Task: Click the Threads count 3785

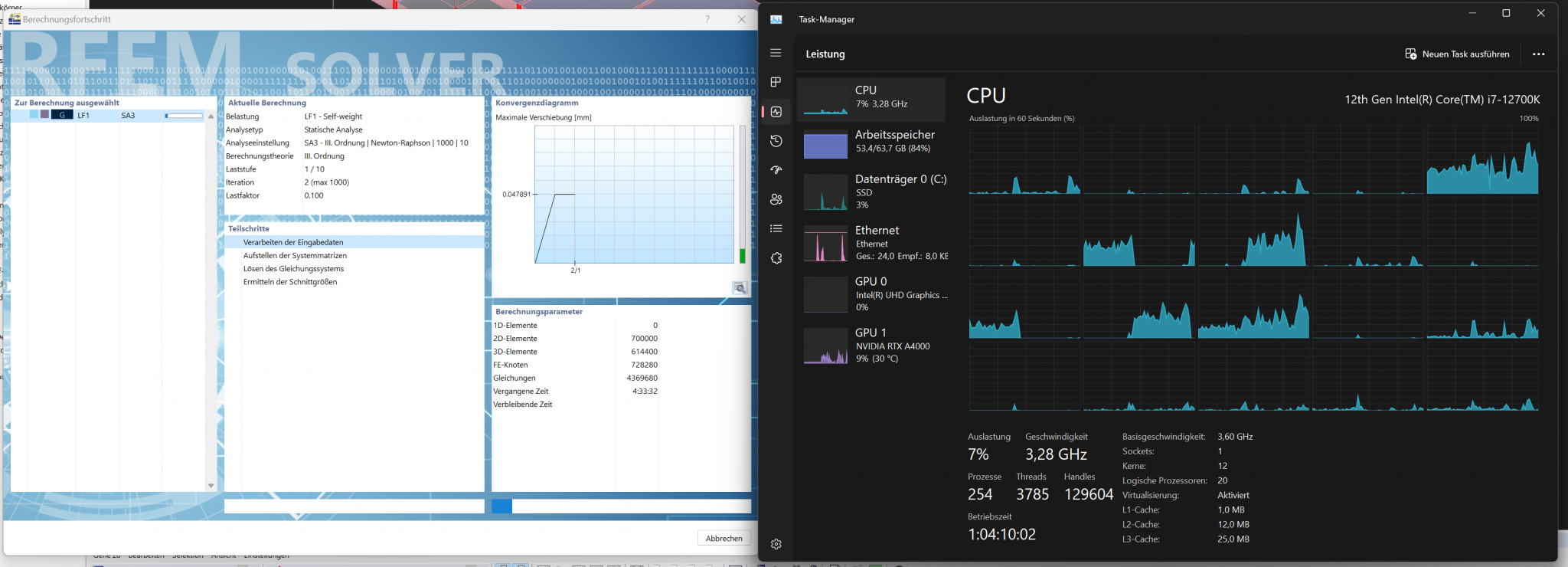Action: pyautogui.click(x=1032, y=494)
